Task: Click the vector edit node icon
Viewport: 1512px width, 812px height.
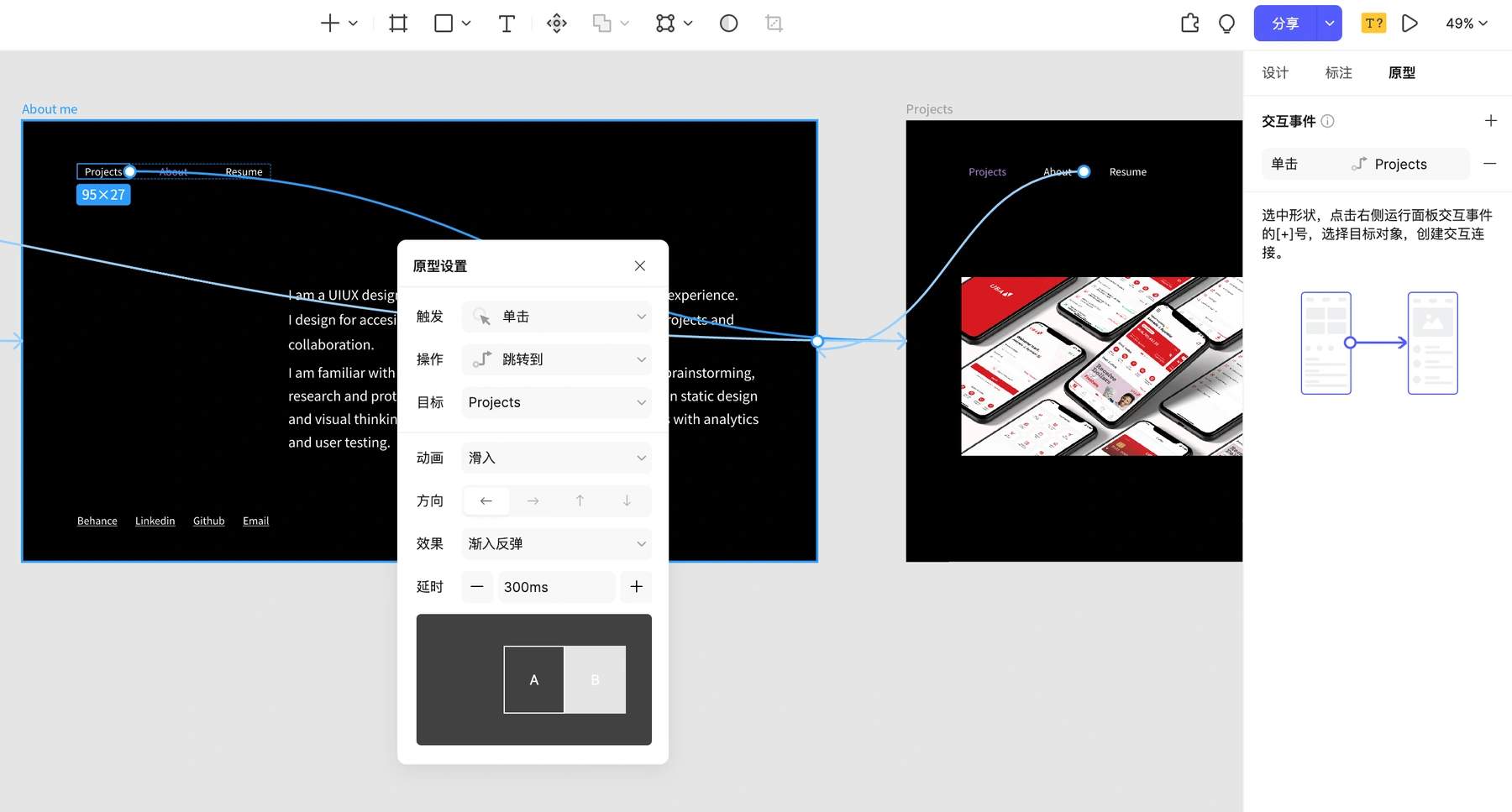Action: coord(665,24)
